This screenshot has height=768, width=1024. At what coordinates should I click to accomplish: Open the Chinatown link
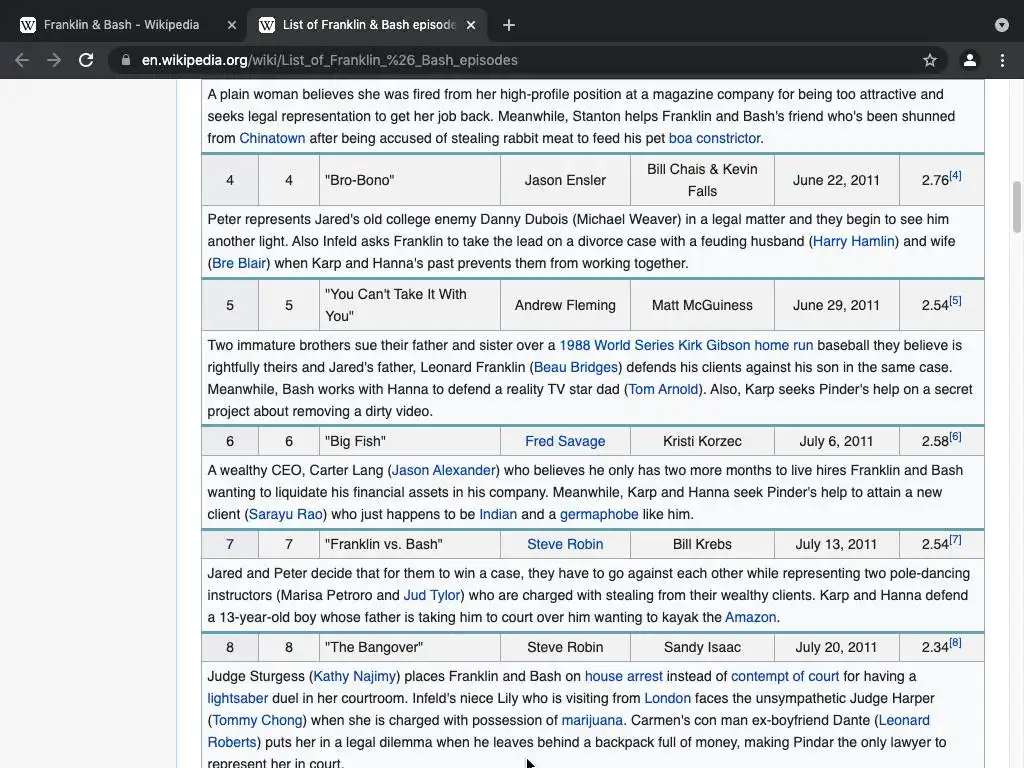(272, 138)
